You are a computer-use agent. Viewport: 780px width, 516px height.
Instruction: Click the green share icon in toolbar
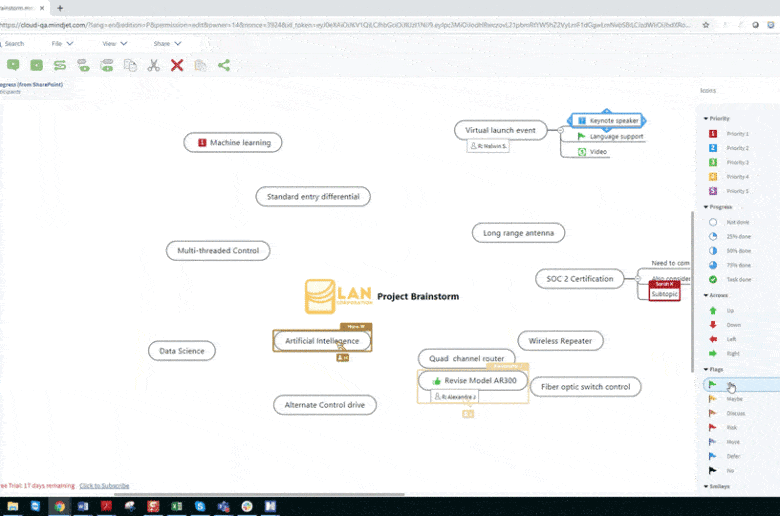(x=223, y=65)
